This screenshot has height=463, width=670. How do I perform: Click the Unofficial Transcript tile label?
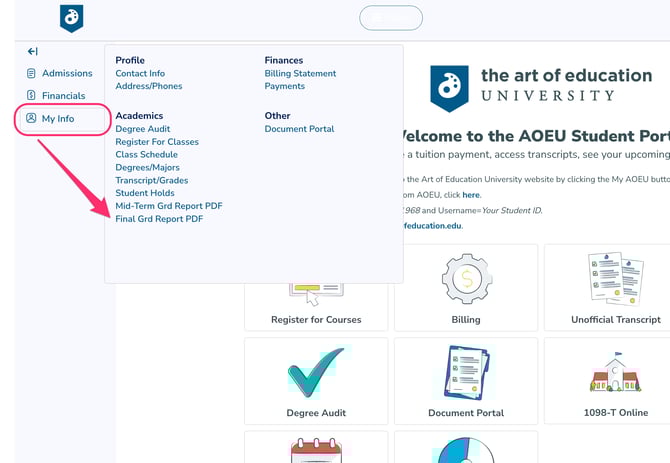(x=616, y=319)
